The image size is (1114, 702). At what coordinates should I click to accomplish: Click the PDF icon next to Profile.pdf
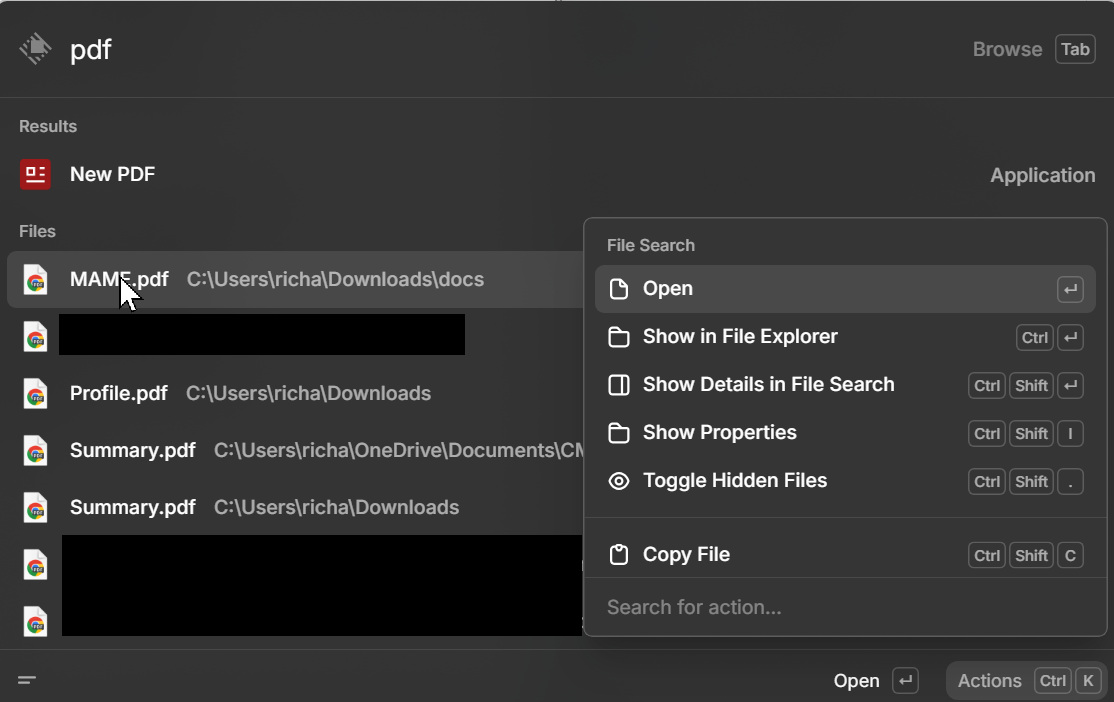35,393
